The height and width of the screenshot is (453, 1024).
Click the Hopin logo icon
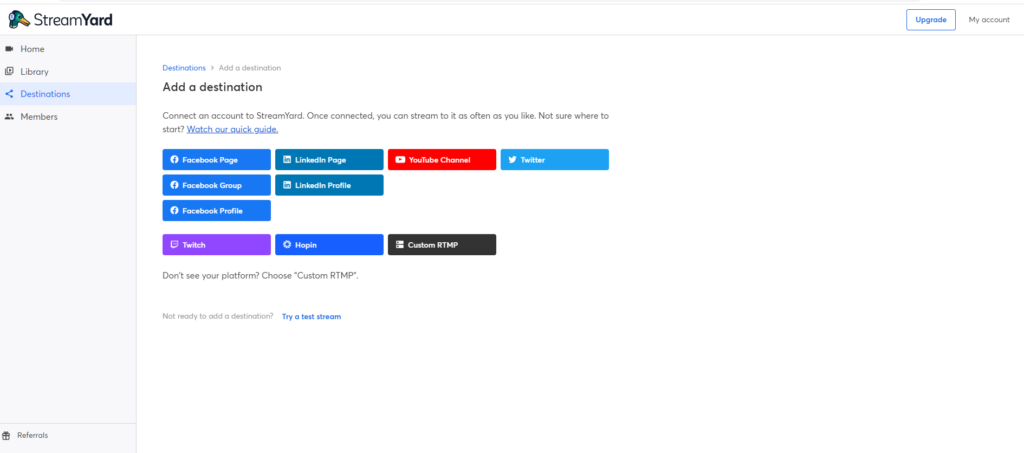coord(287,245)
